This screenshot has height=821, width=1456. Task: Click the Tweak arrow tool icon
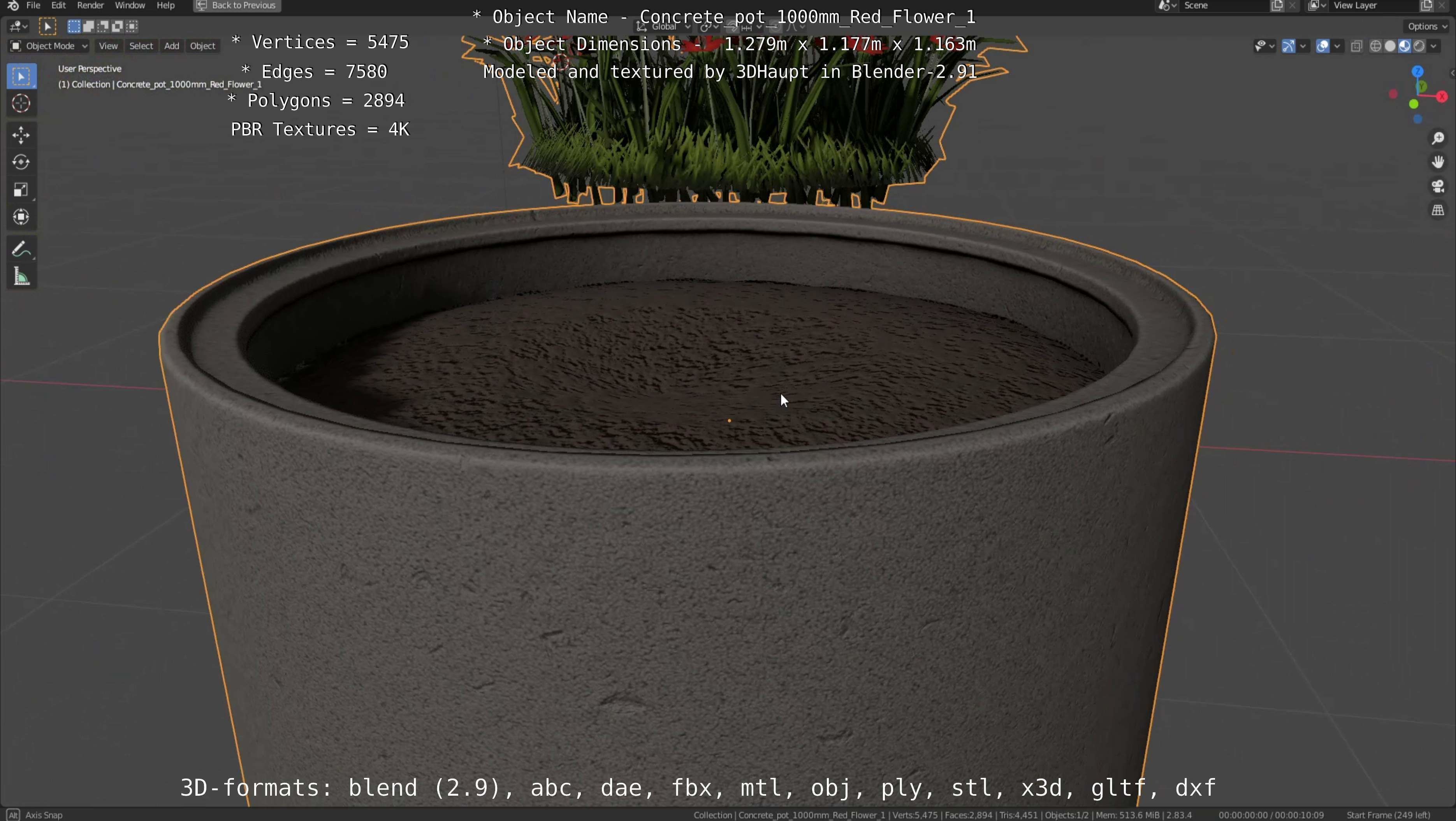coord(47,26)
